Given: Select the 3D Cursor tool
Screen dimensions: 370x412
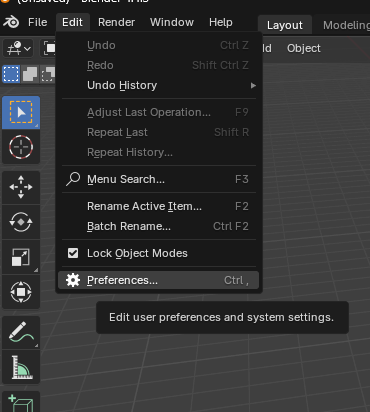Looking at the screenshot, I should coord(21,147).
